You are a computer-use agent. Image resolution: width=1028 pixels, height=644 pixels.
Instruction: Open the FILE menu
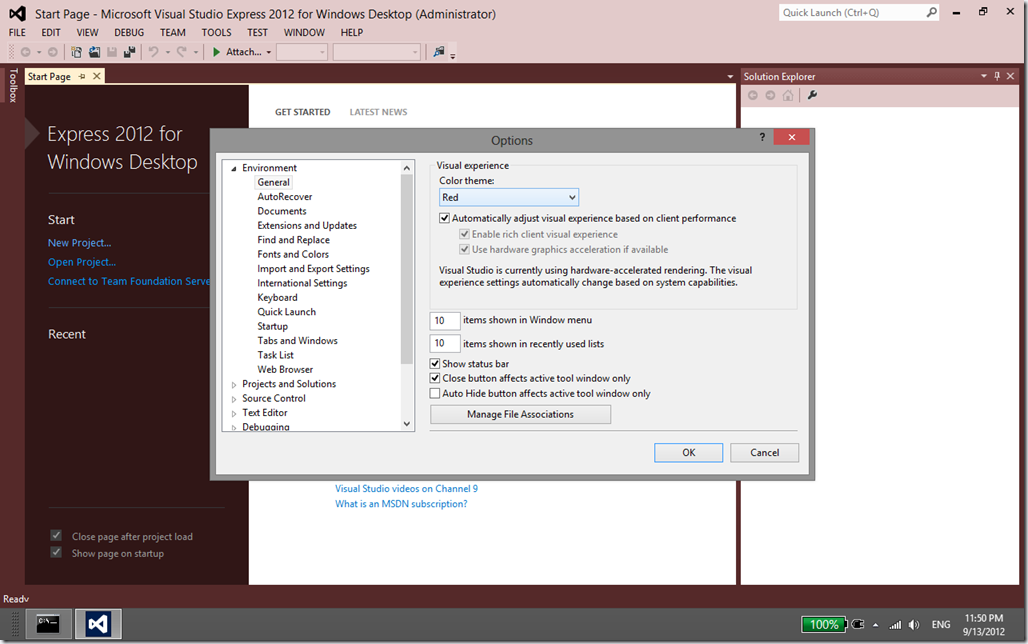point(17,33)
